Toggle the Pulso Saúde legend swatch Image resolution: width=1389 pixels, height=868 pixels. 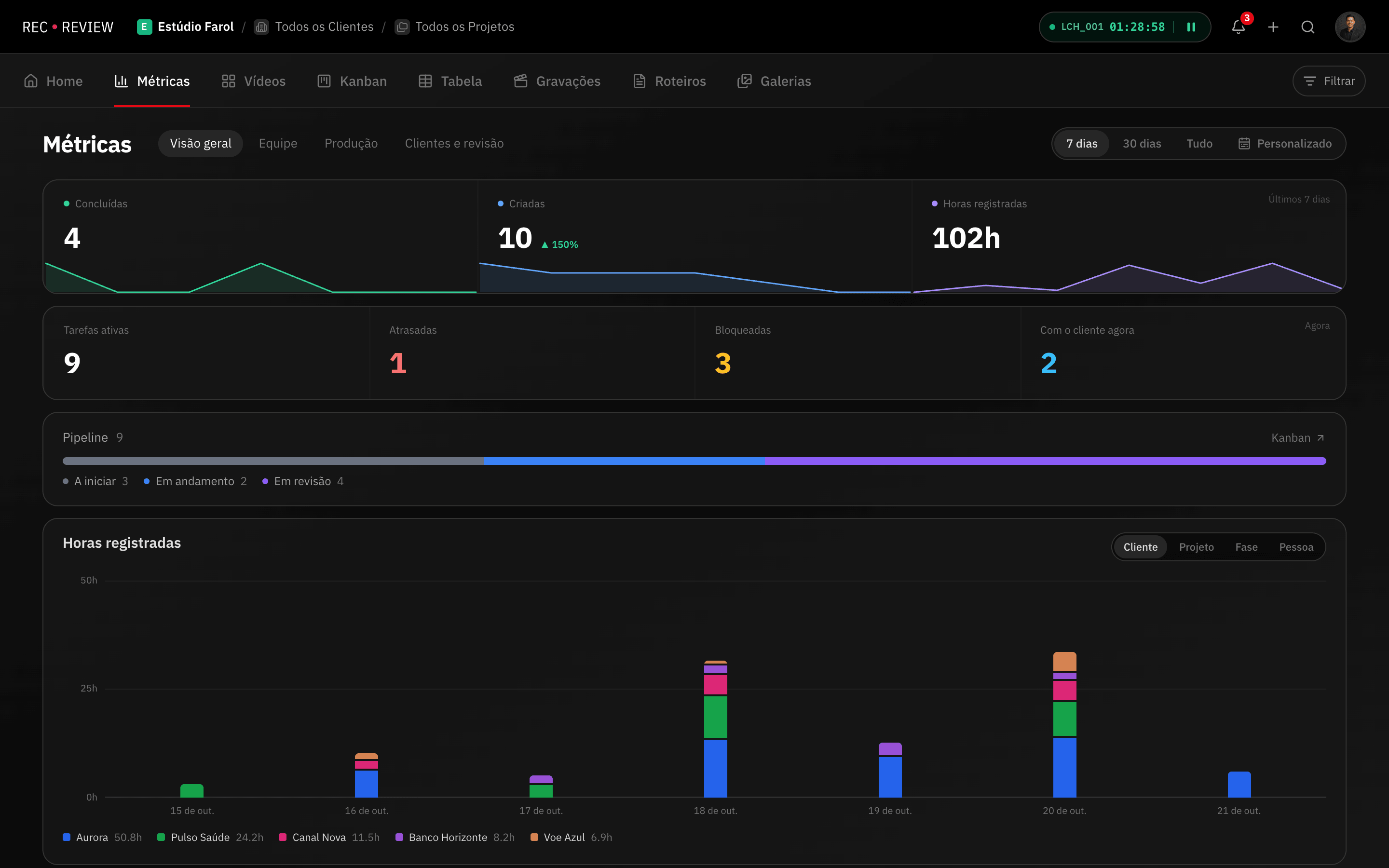pyautogui.click(x=161, y=837)
